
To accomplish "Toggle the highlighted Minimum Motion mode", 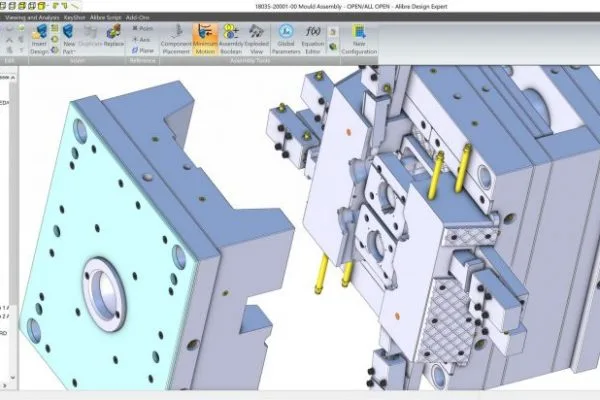I will coord(205,40).
